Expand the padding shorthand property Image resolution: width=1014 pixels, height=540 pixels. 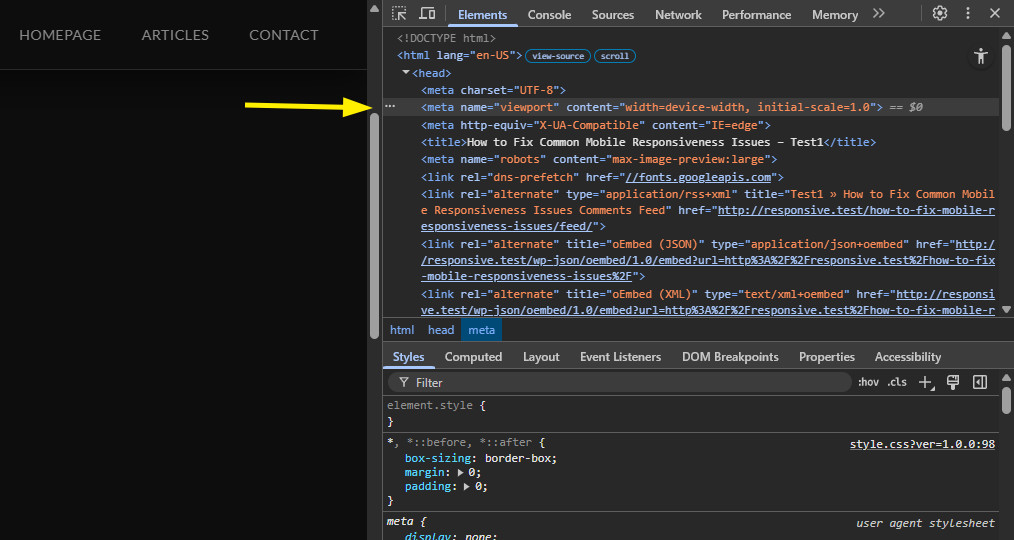coord(466,487)
